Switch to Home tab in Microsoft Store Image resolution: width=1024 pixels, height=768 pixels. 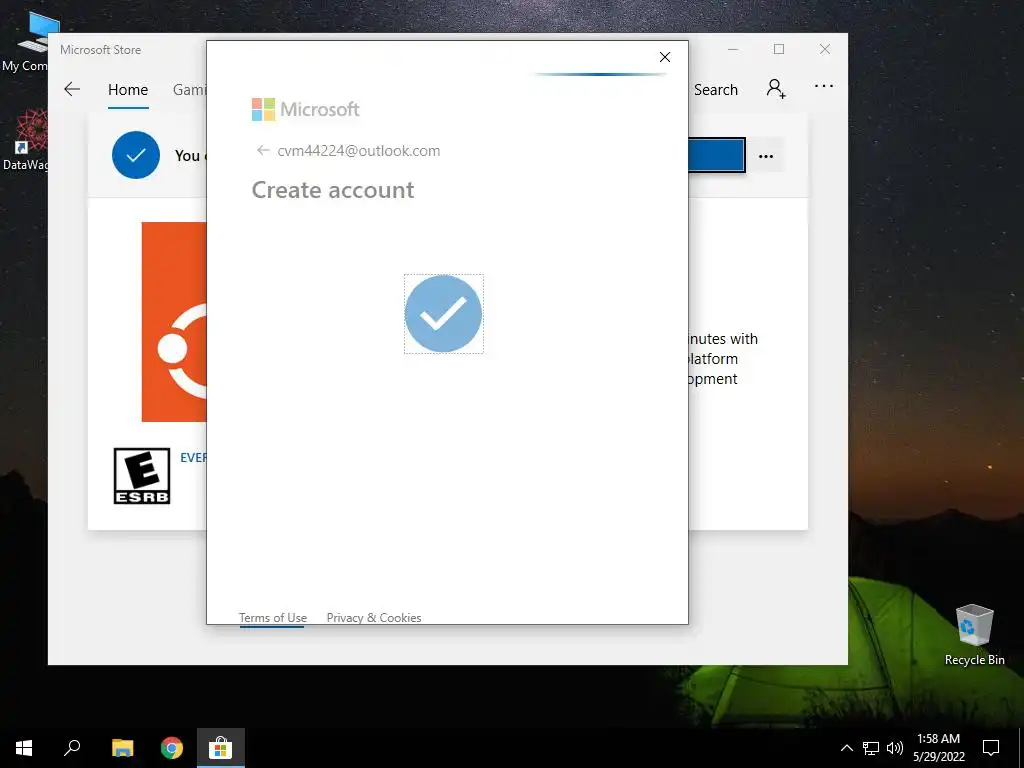[x=128, y=90]
